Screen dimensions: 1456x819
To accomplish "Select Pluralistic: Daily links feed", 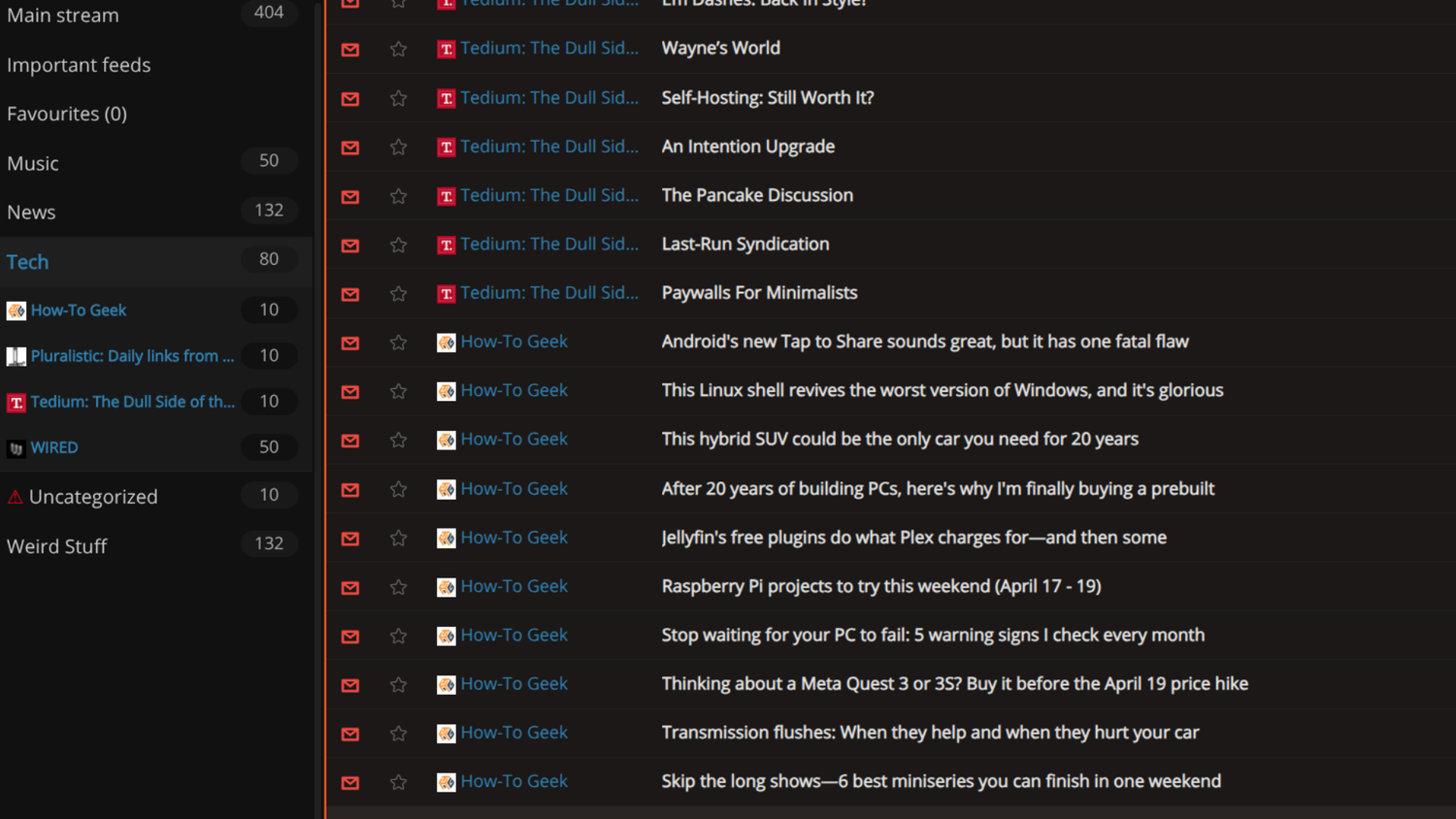I will 132,356.
